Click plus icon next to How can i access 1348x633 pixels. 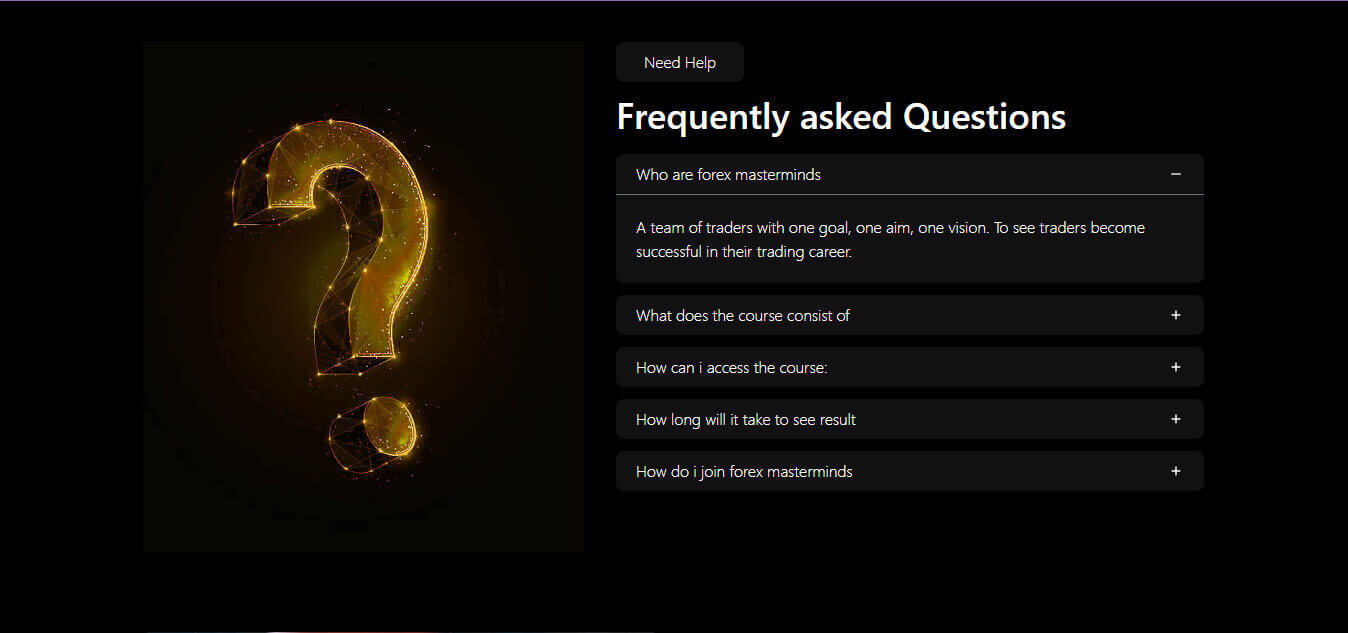click(x=1175, y=367)
